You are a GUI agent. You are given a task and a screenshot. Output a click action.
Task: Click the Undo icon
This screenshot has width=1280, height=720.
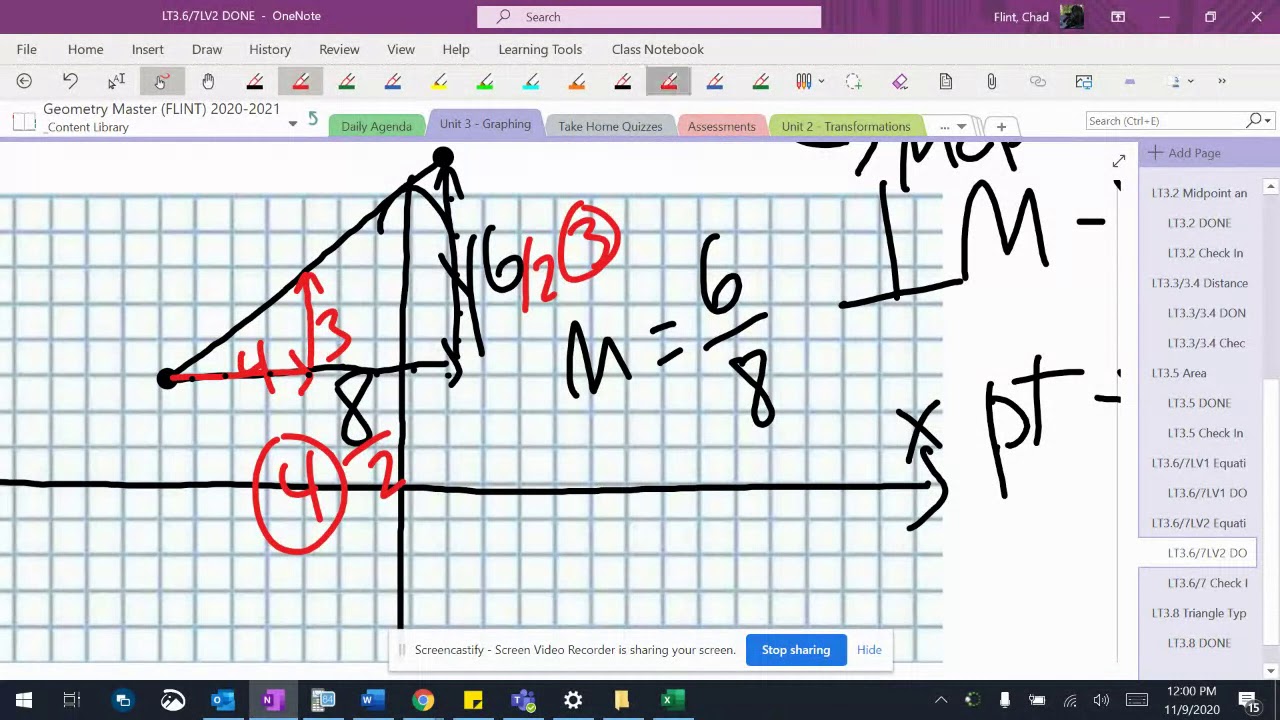click(70, 81)
